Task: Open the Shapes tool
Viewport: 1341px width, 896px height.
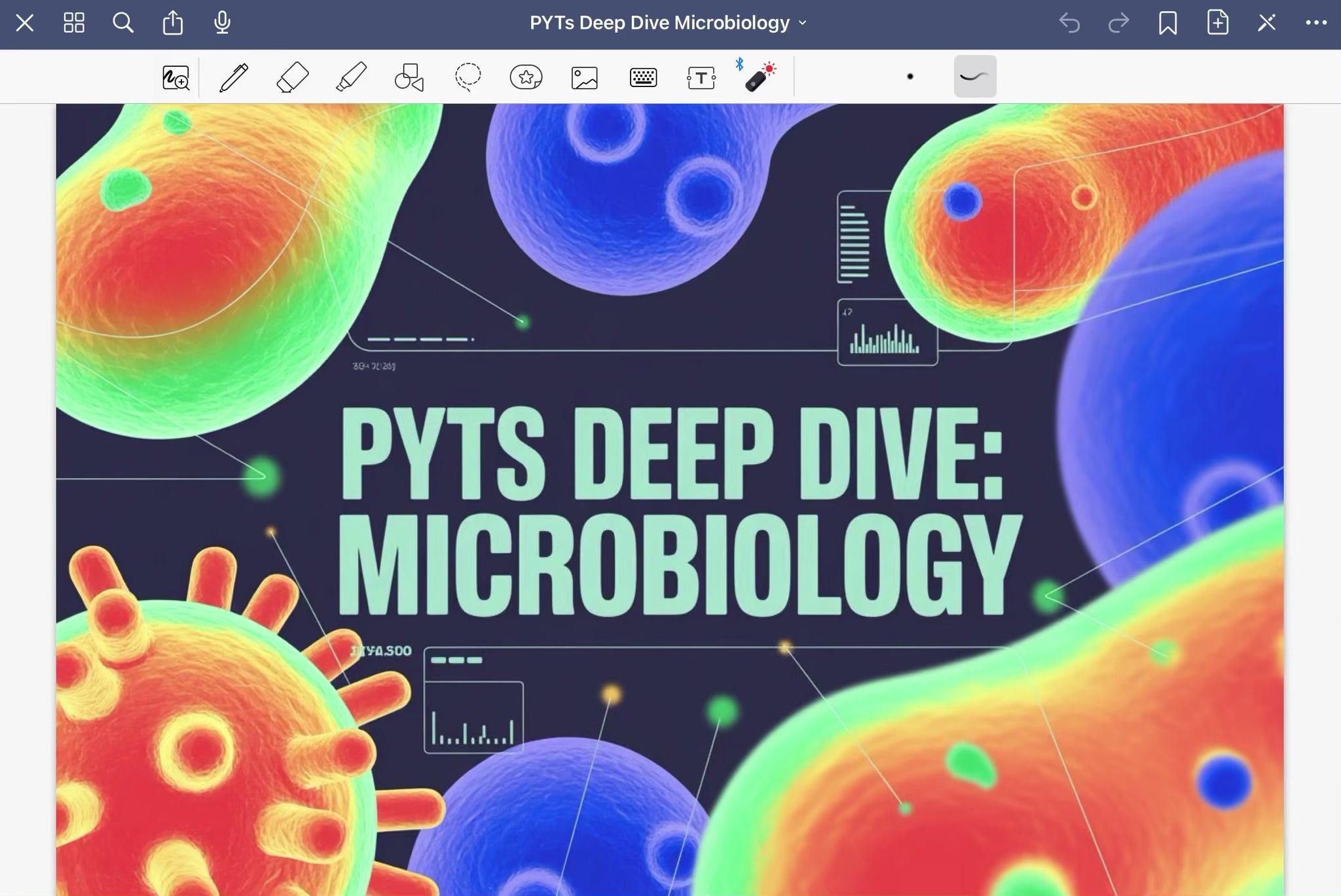Action: [409, 77]
